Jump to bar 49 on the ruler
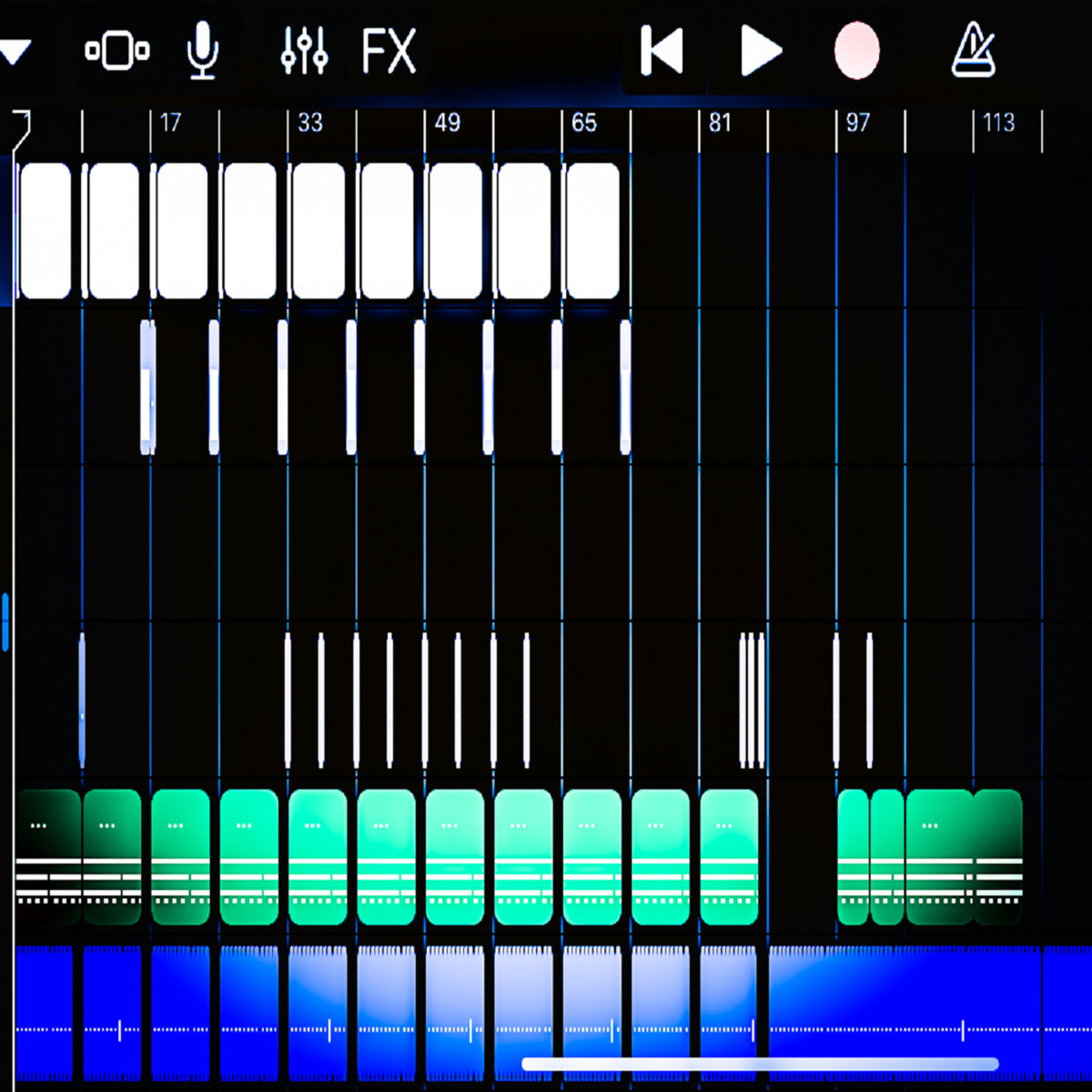 pos(447,123)
